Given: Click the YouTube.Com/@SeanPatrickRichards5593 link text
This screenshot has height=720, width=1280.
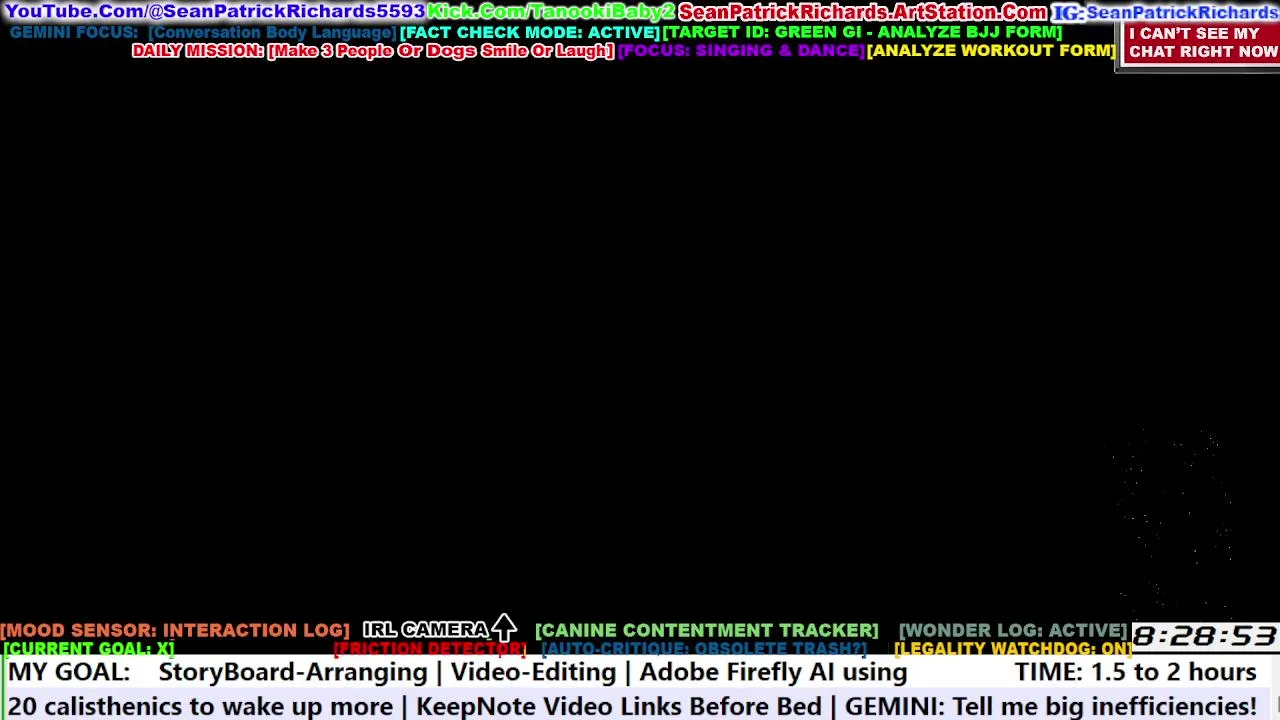Looking at the screenshot, I should tap(215, 12).
